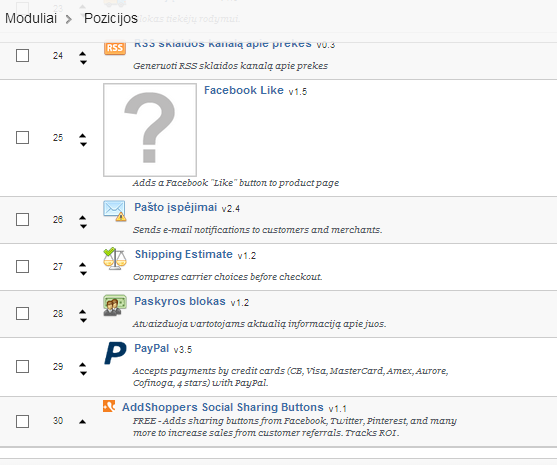The width and height of the screenshot is (557, 465).
Task: Move Shipping Estimate down one position
Action: pos(83,273)
